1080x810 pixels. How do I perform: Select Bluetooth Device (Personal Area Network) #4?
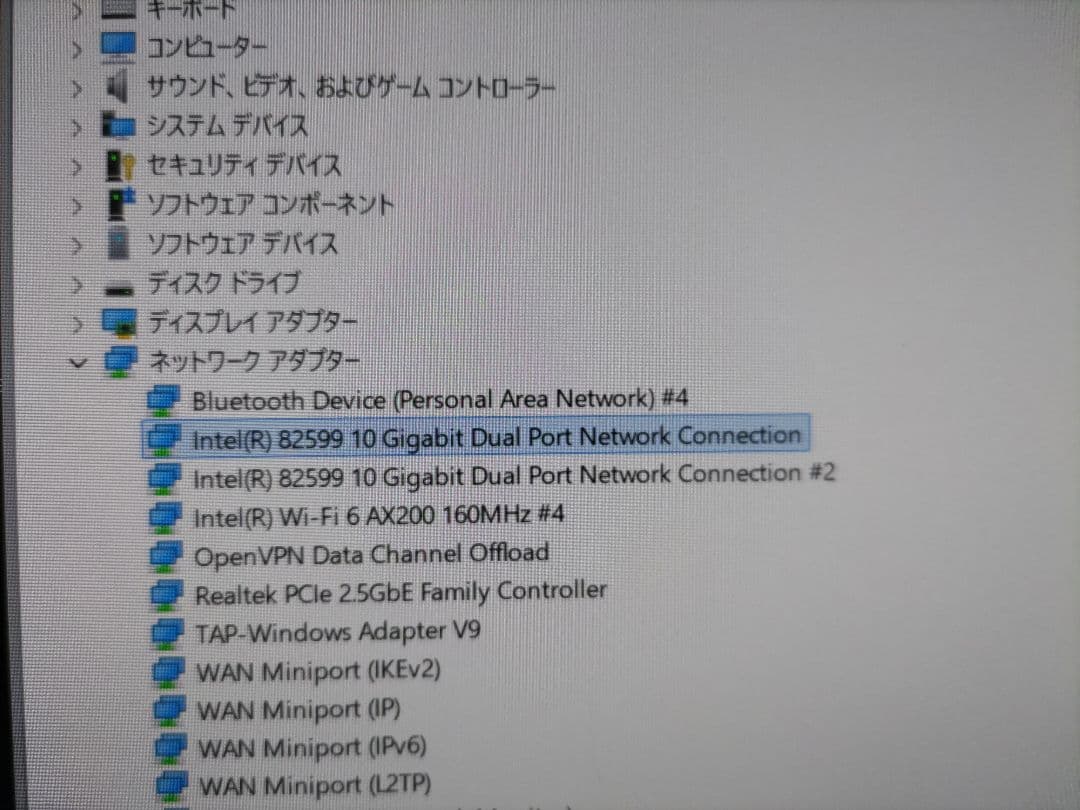click(x=440, y=400)
